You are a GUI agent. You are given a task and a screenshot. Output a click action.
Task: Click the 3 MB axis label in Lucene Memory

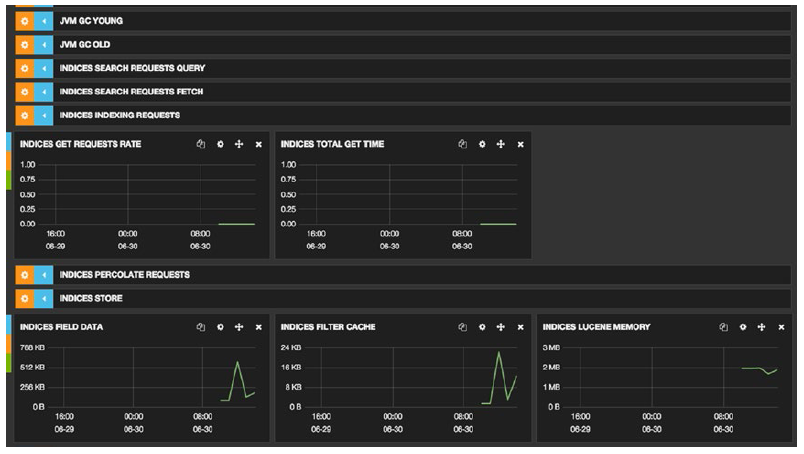click(551, 348)
